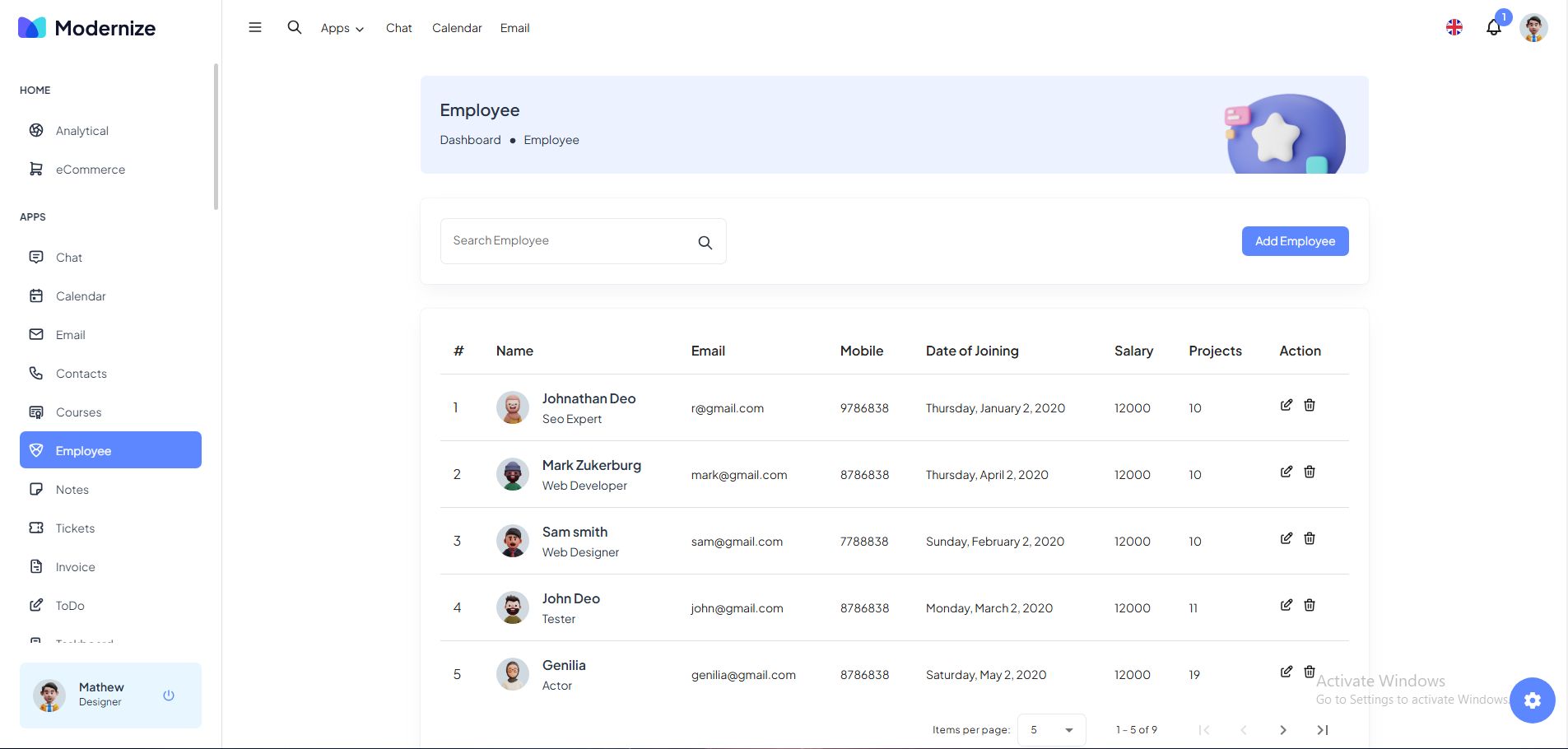This screenshot has height=749, width=1568.
Task: Click the sidebar vertical scrollbar
Action: pyautogui.click(x=216, y=137)
